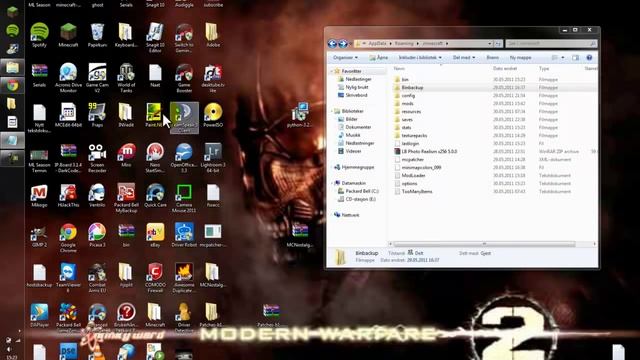Click the Explorer back arrow button
The image size is (640, 360).
click(x=332, y=43)
